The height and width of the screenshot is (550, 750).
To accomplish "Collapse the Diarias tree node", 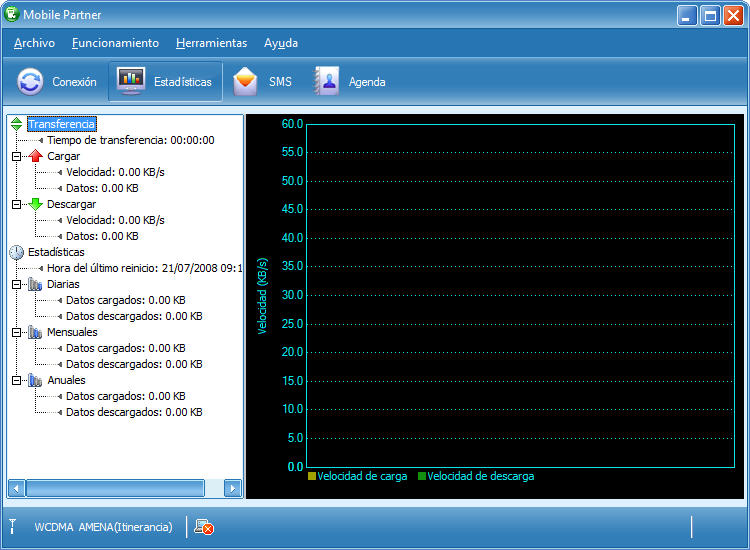I will click(x=16, y=284).
